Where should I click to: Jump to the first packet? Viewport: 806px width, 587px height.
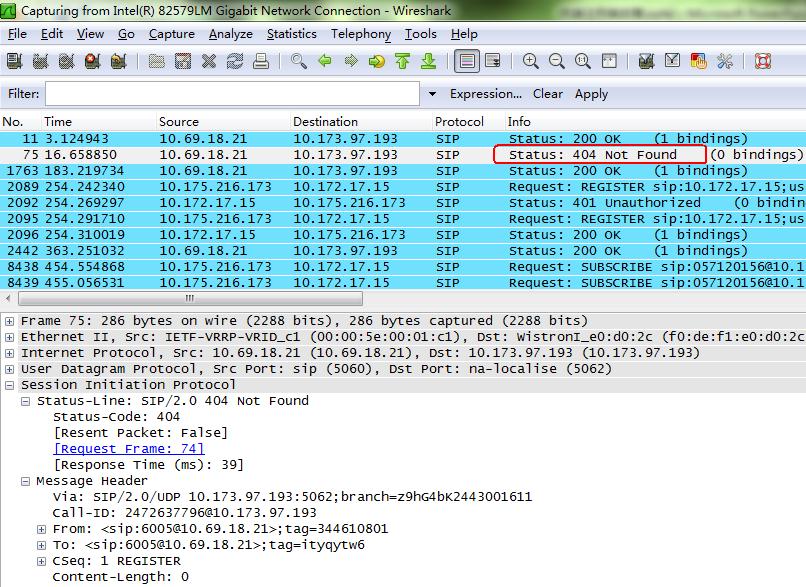[402, 61]
